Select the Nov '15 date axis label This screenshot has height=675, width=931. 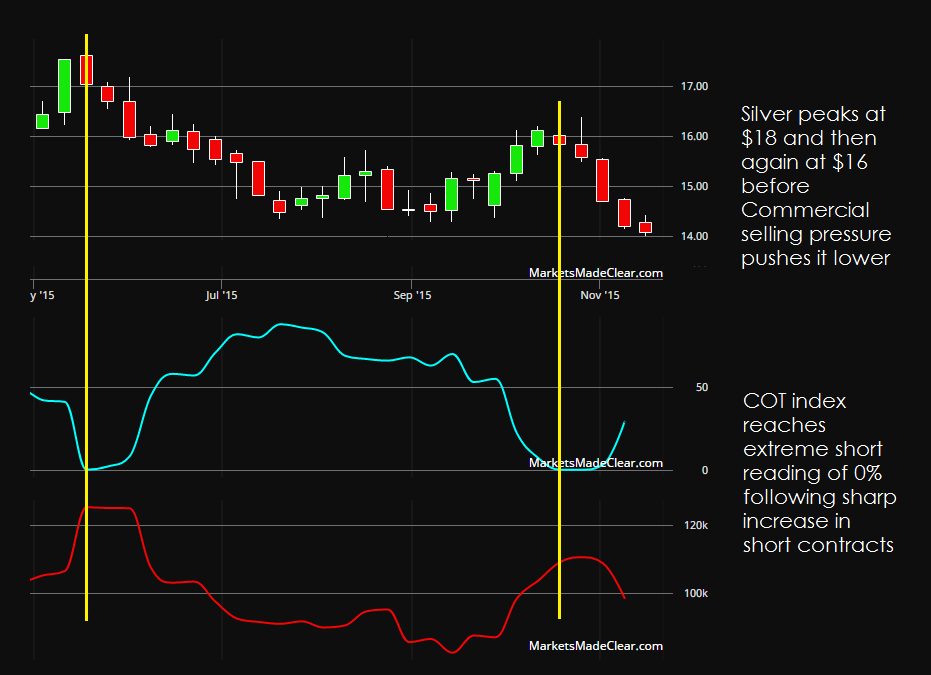[600, 295]
